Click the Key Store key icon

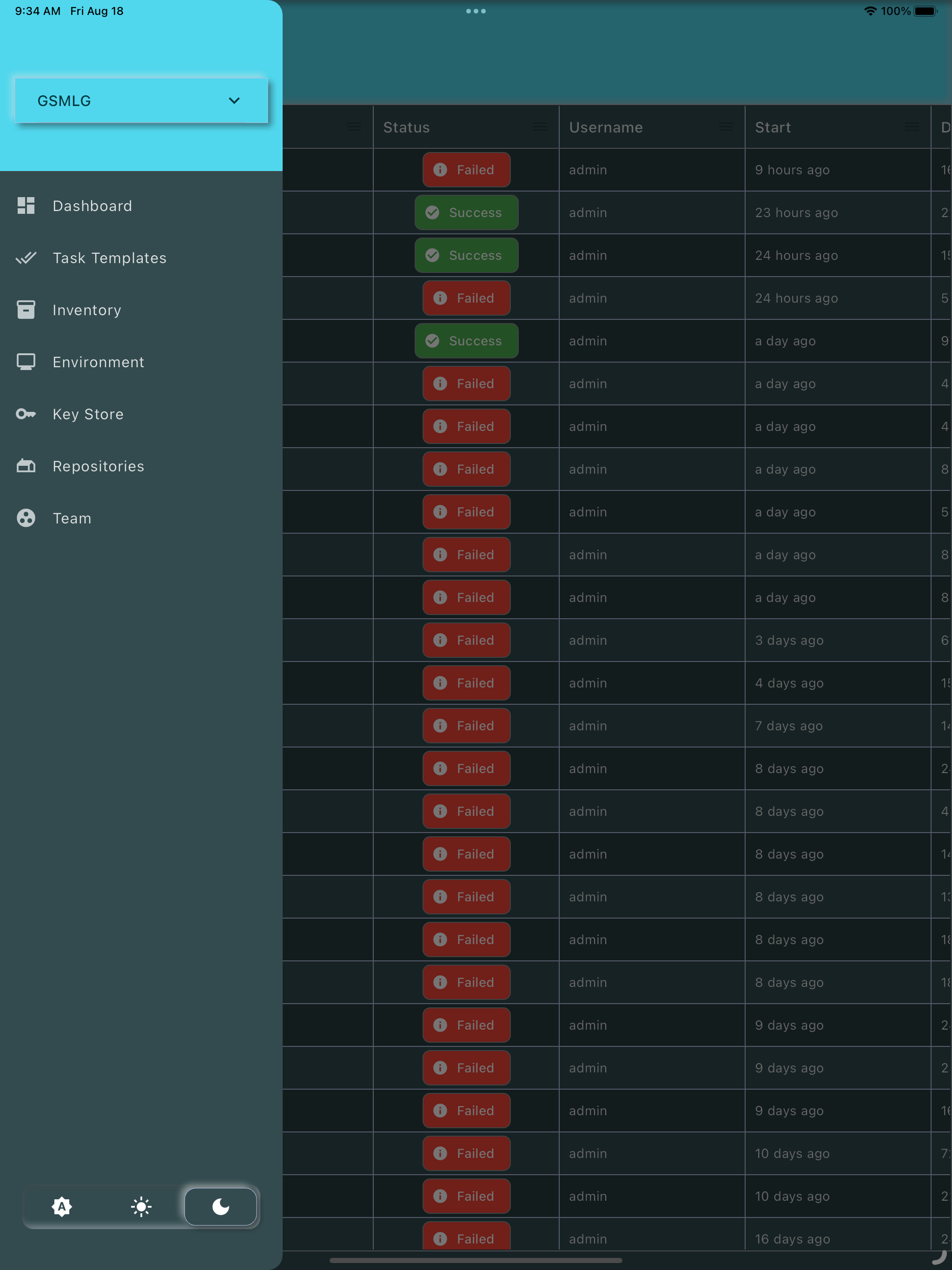(26, 414)
